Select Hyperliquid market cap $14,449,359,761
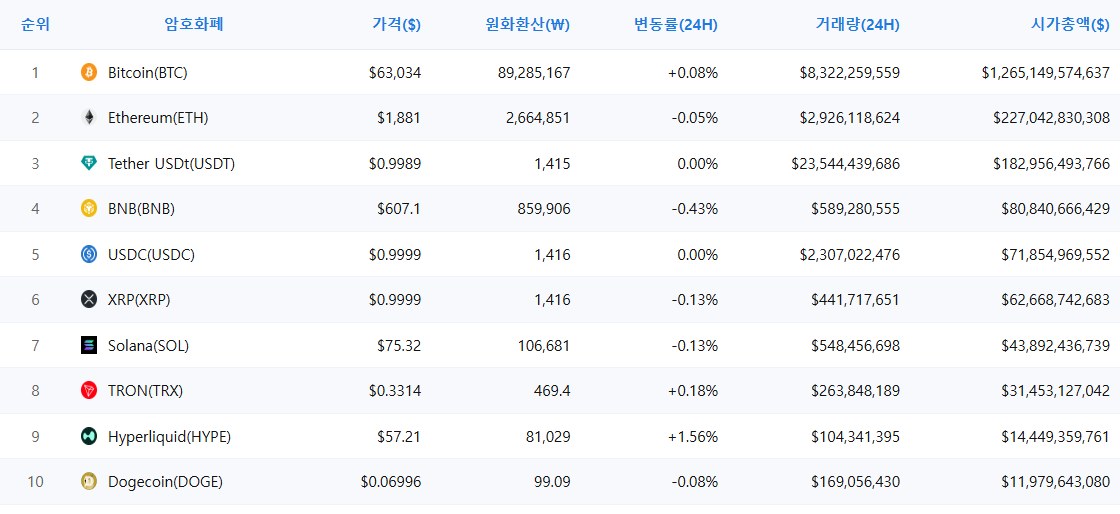This screenshot has width=1120, height=514. tap(1056, 437)
